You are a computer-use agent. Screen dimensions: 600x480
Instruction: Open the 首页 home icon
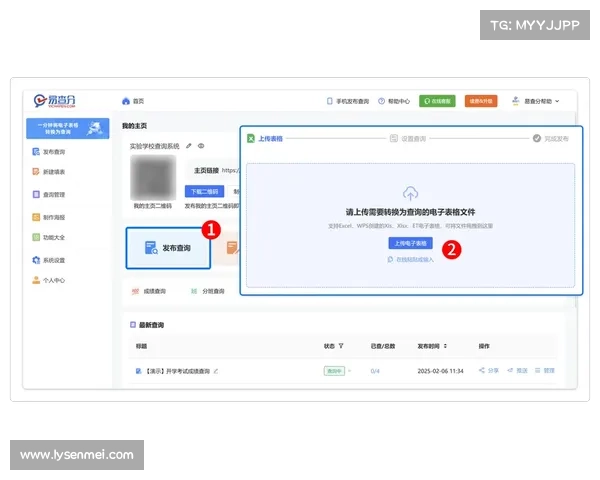126,101
